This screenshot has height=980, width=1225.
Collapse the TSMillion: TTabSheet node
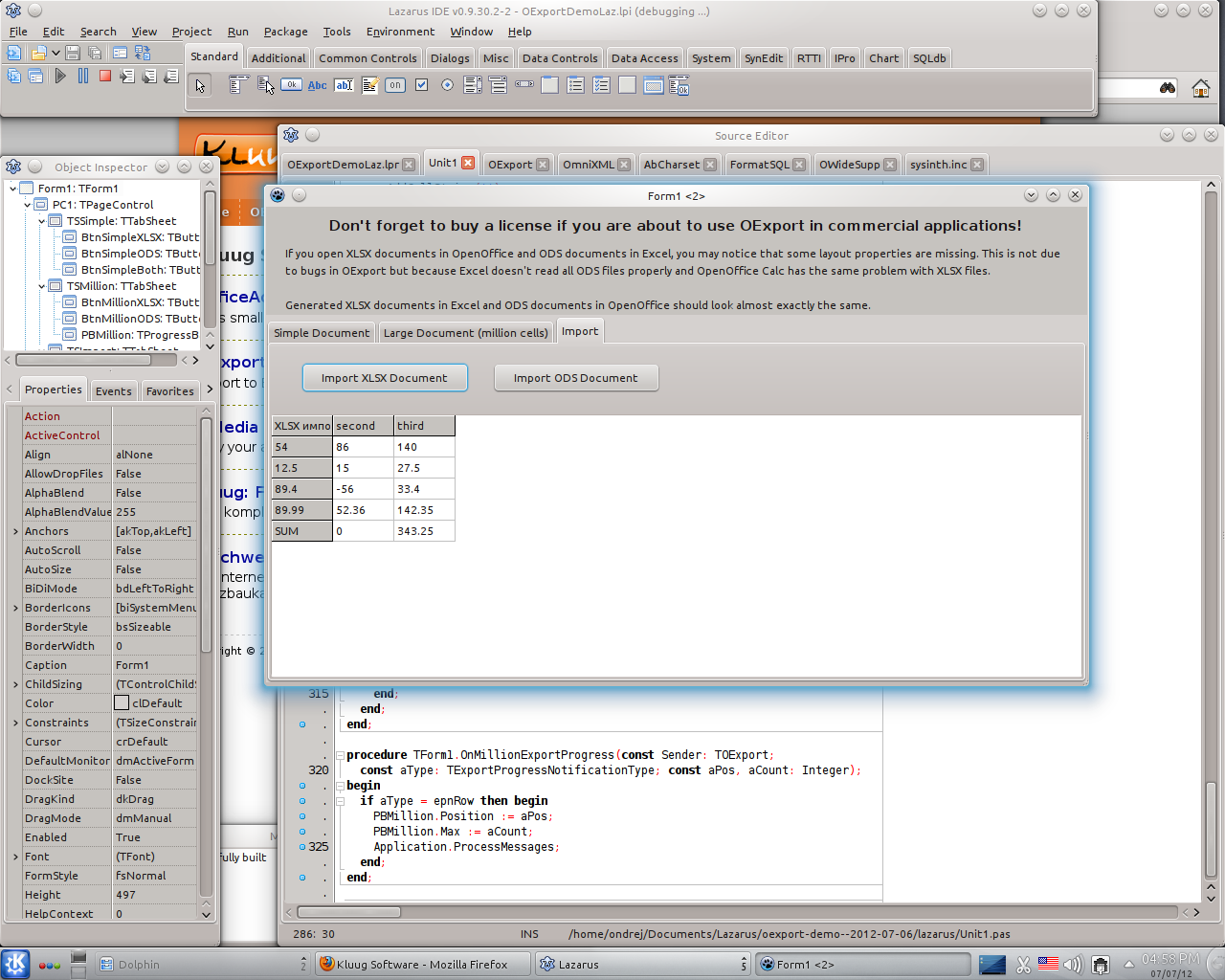tap(43, 286)
